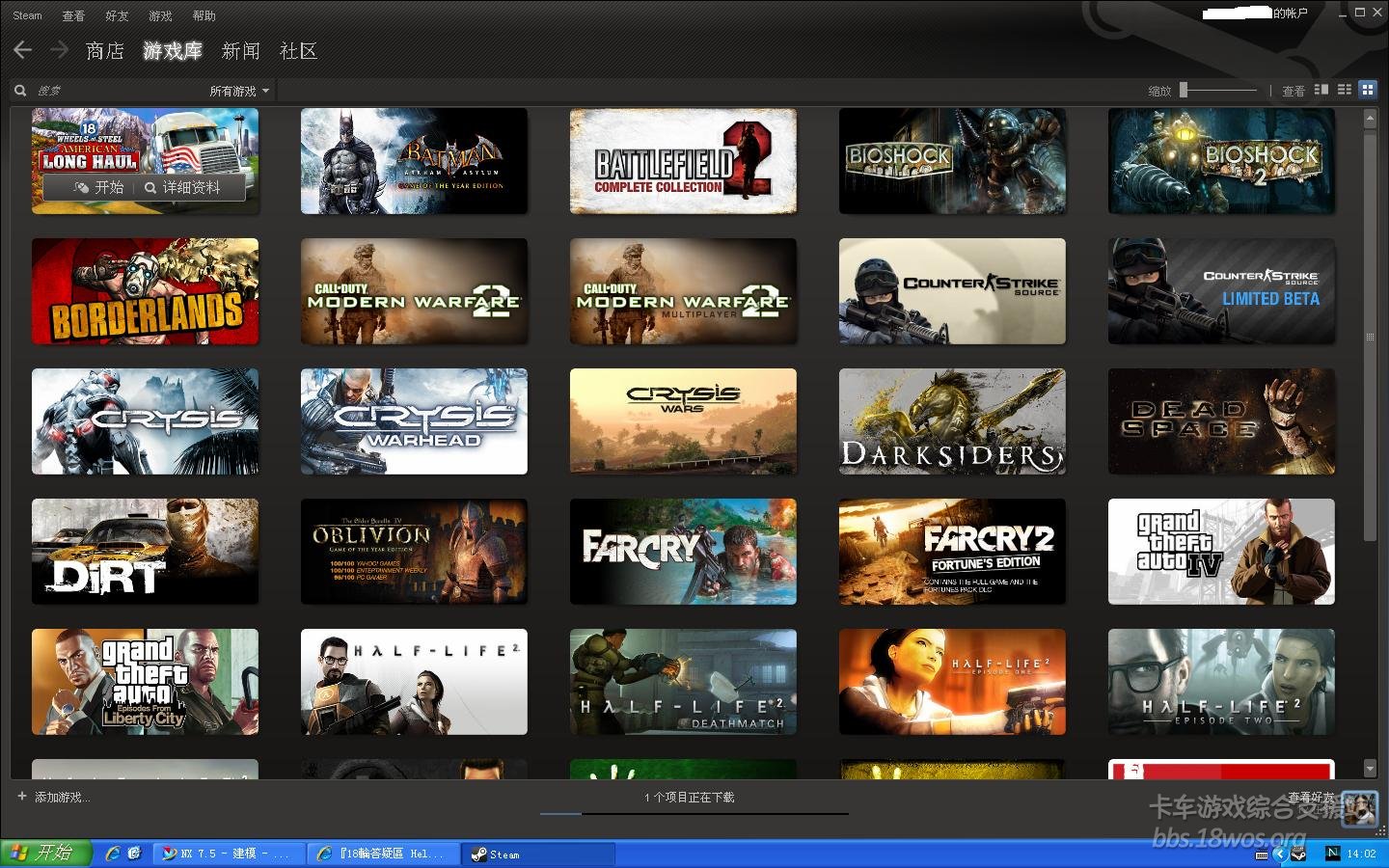
Task: Open the account name dropdown
Action: [x=1255, y=14]
